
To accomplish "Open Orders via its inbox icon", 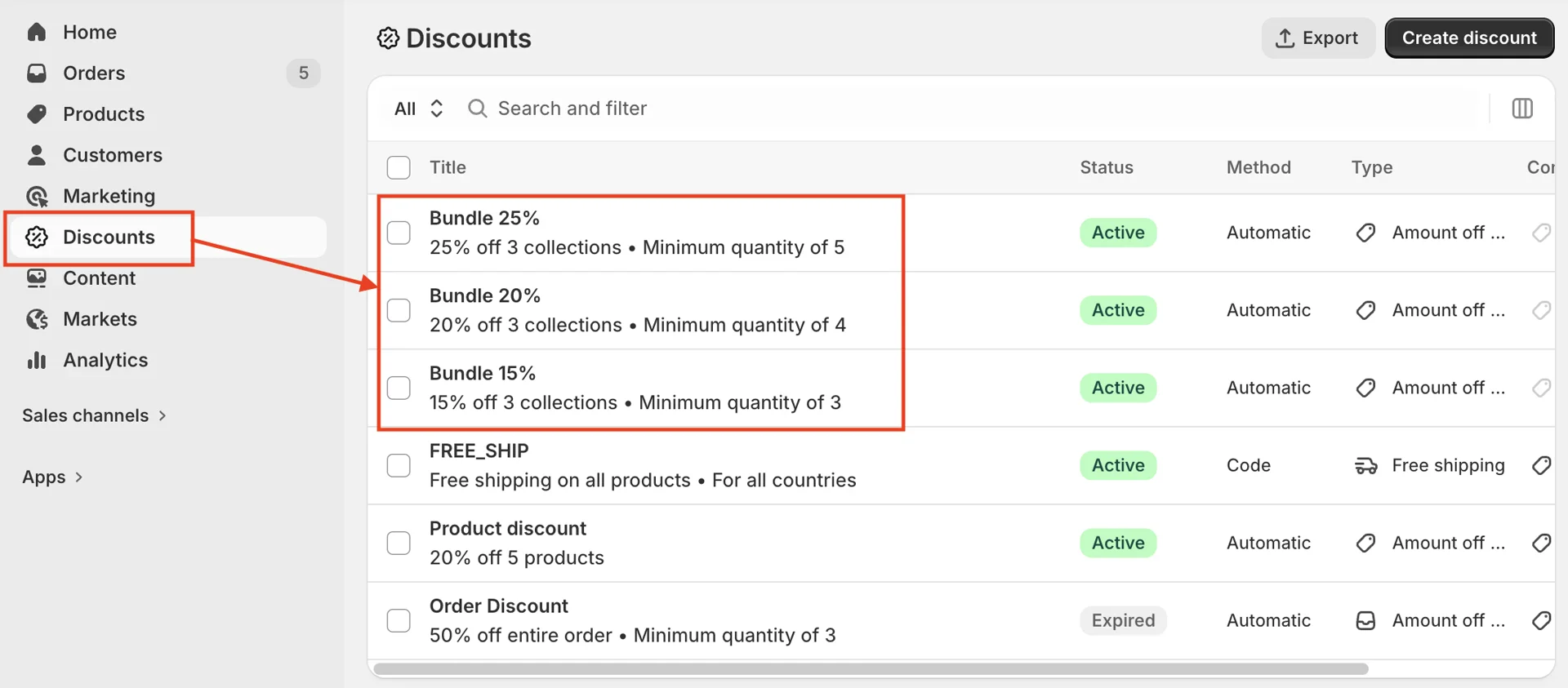I will click(x=37, y=73).
